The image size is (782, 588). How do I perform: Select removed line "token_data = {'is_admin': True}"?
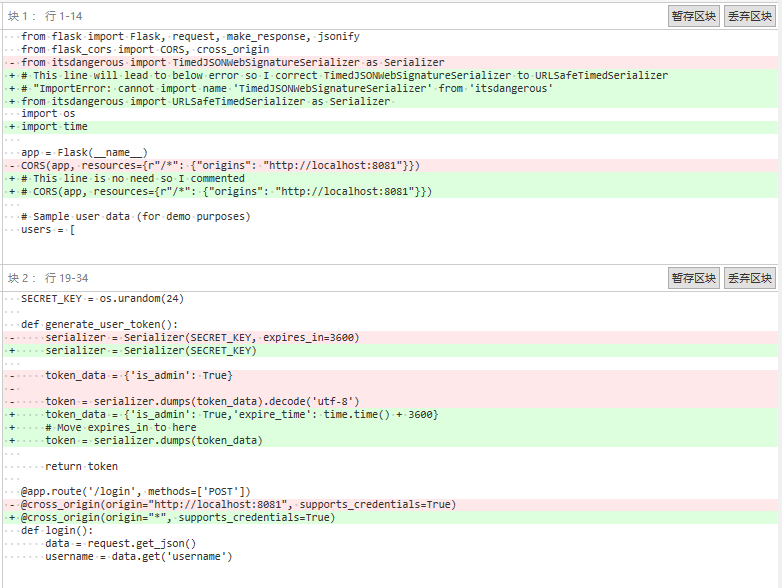click(x=391, y=376)
